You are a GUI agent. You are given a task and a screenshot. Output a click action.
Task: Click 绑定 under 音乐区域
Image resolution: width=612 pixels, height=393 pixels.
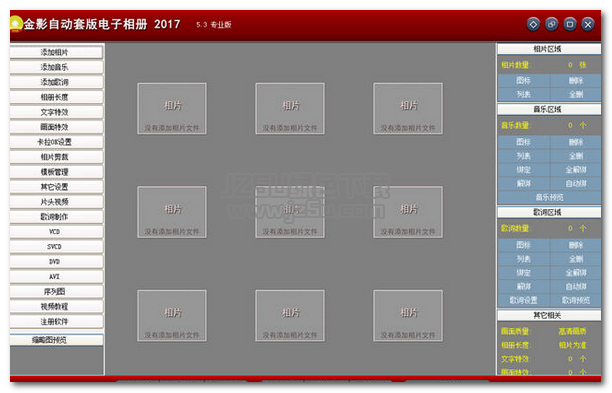(523, 169)
